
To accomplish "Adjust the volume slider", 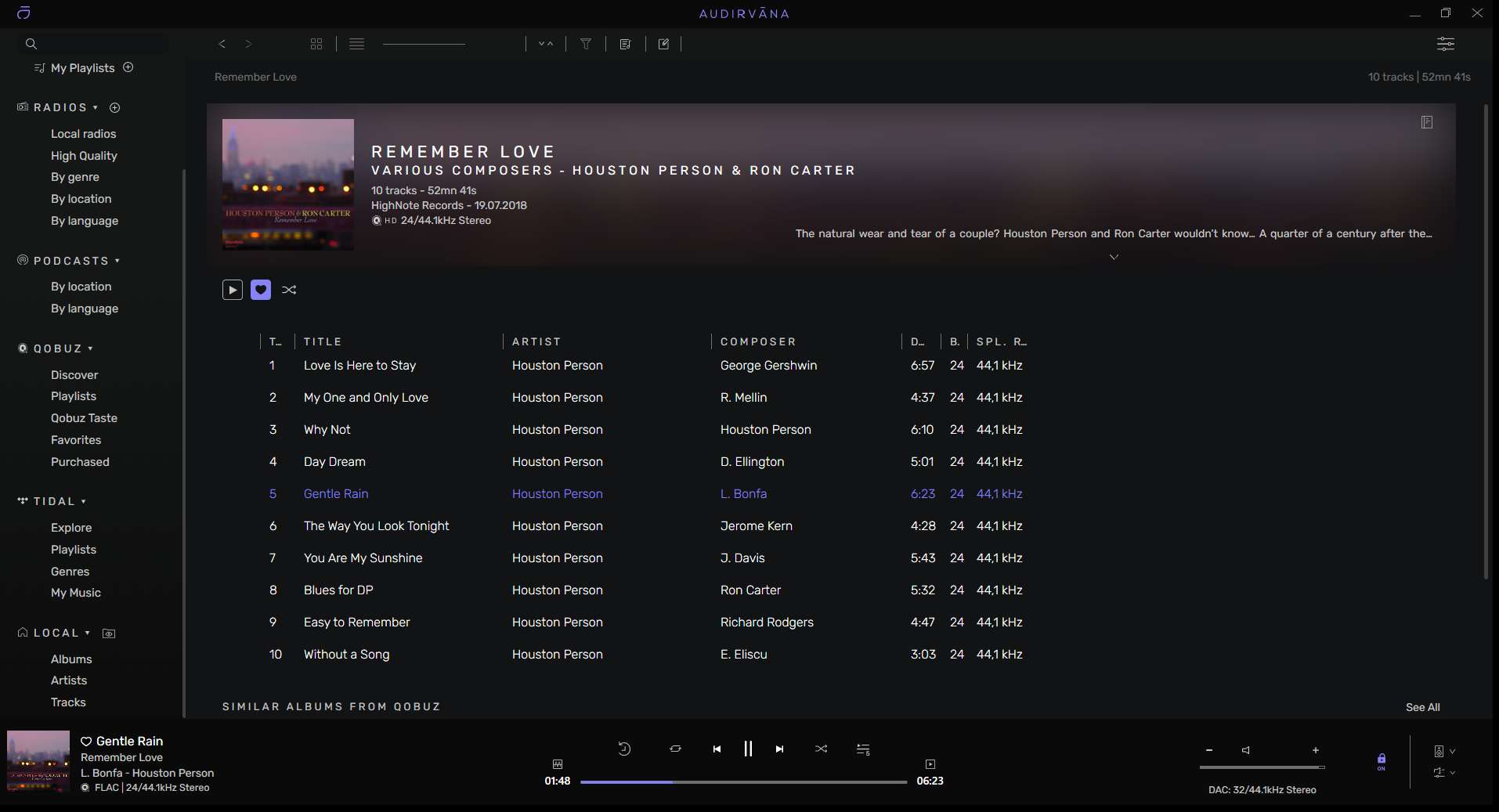I will pos(1262,767).
